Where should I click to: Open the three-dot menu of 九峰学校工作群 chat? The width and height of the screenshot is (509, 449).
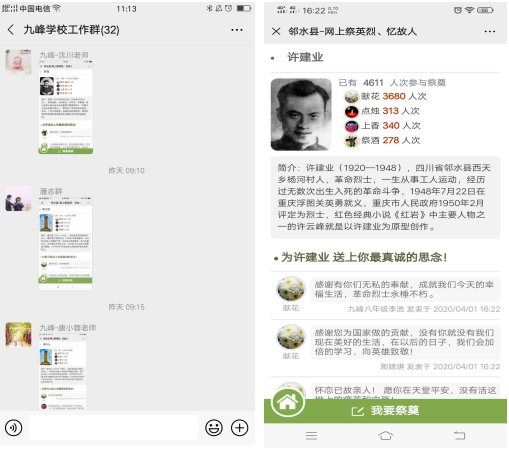[x=237, y=30]
